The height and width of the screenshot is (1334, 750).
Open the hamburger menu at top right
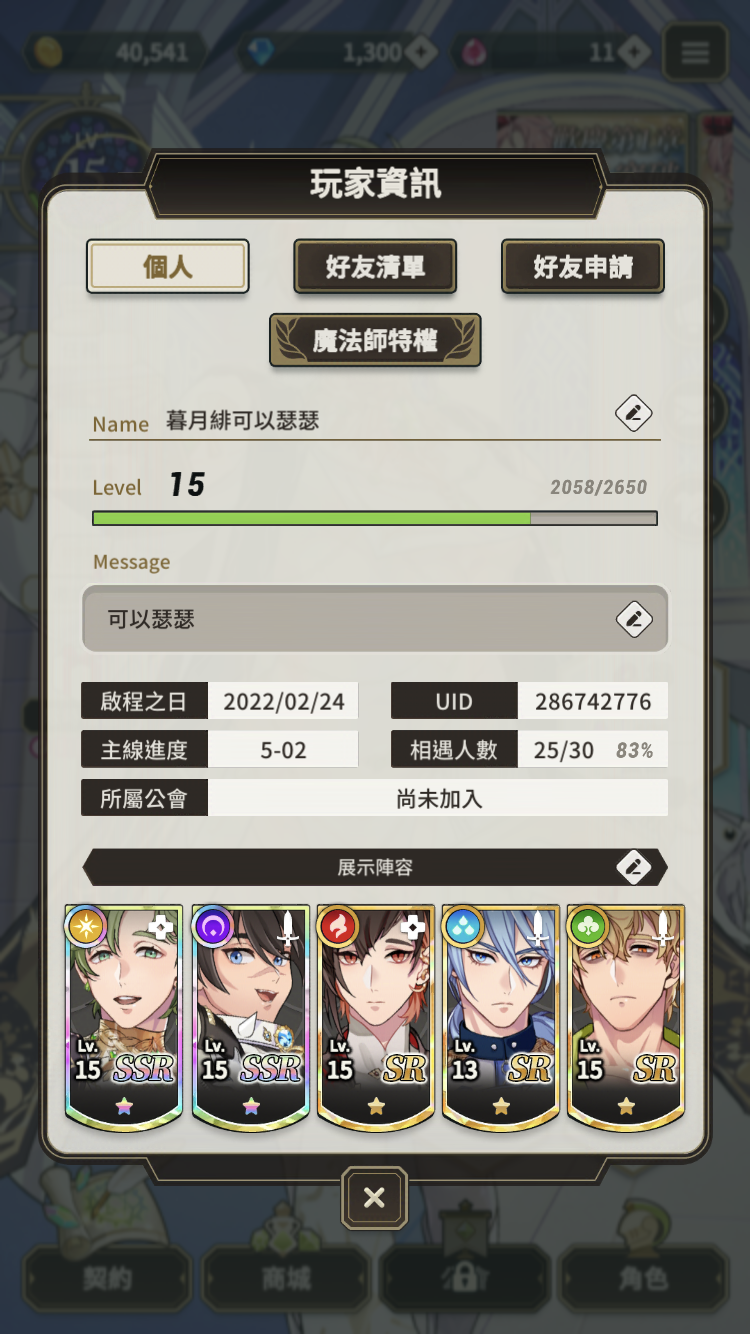[x=695, y=52]
